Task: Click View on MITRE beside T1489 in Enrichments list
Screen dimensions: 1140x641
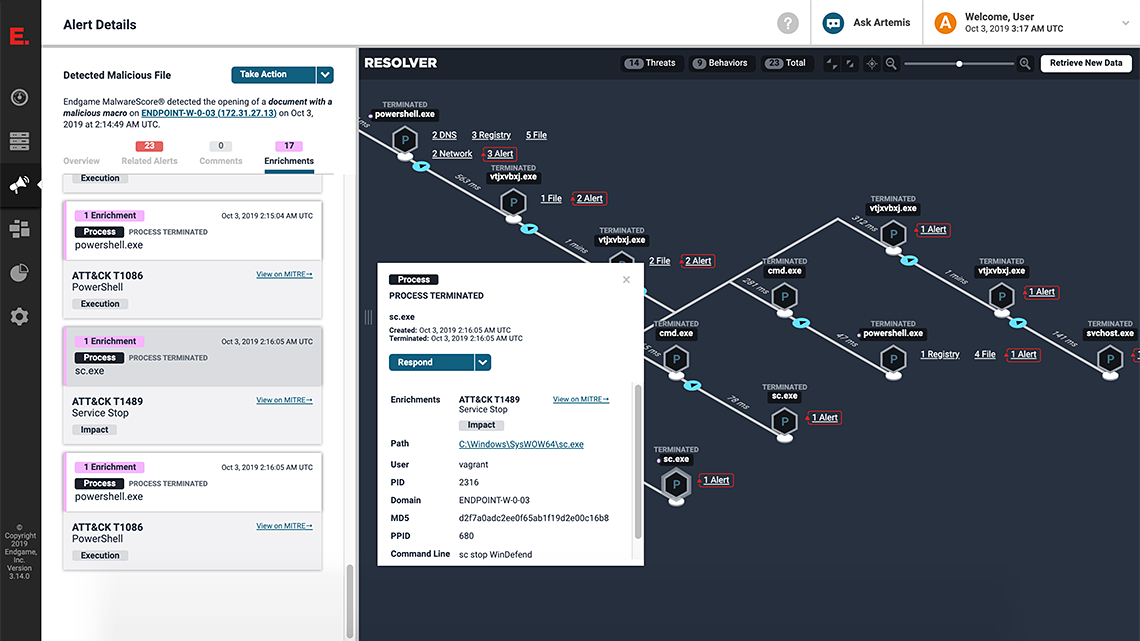Action: click(284, 400)
